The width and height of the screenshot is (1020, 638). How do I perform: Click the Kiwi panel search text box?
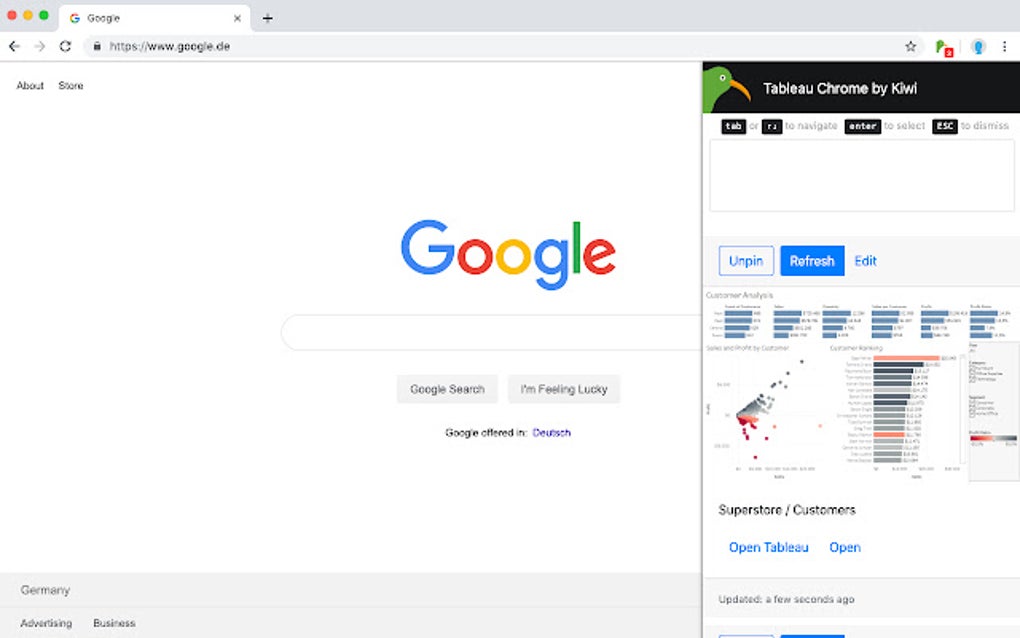pyautogui.click(x=861, y=175)
